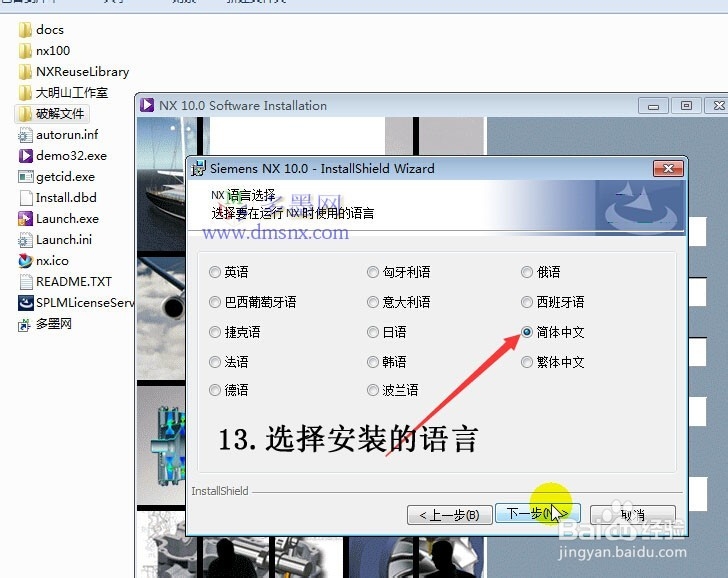Screen dimensions: 728x578
Task: Click the valve cutaway thumbnail in NX installer
Action: tap(161, 445)
